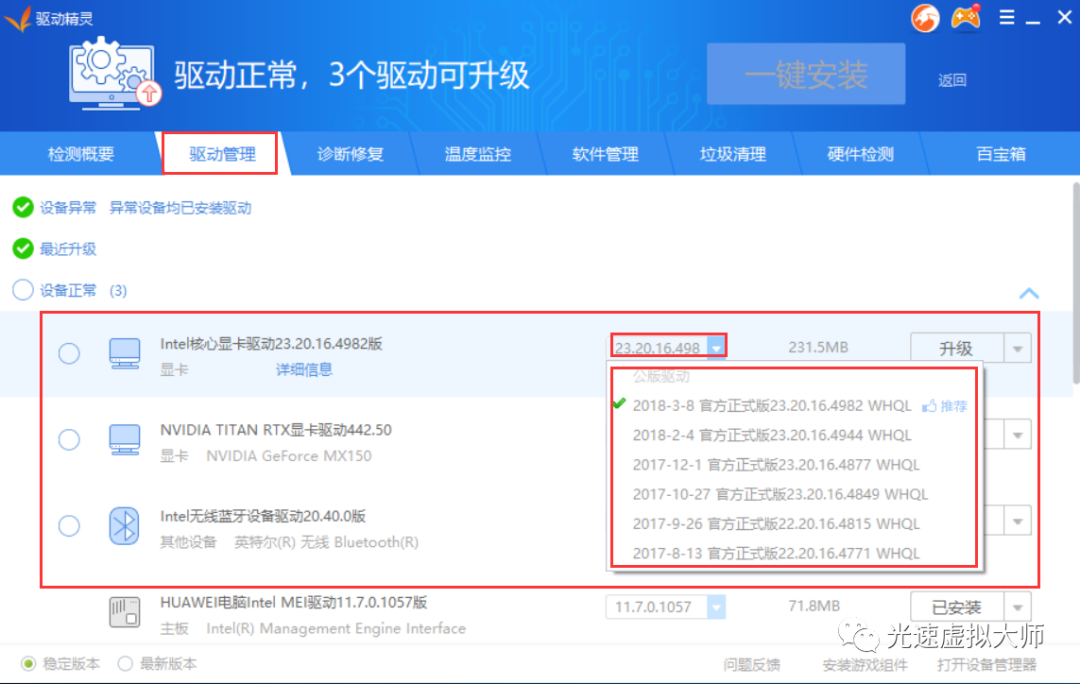Open the 详细信息 link

pos(304,370)
